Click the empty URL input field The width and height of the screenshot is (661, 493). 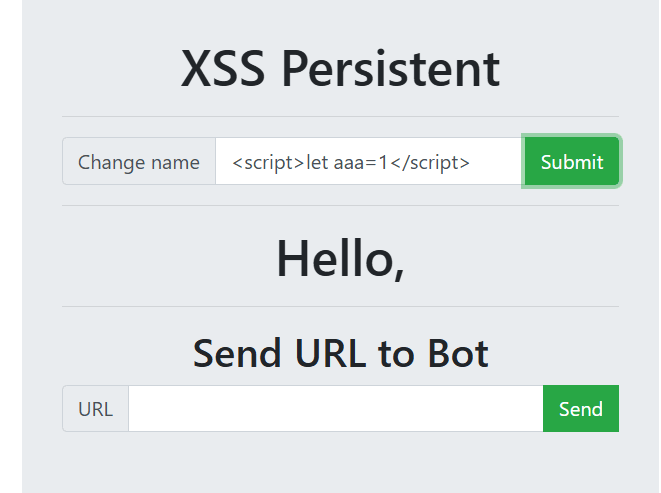[x=335, y=409]
